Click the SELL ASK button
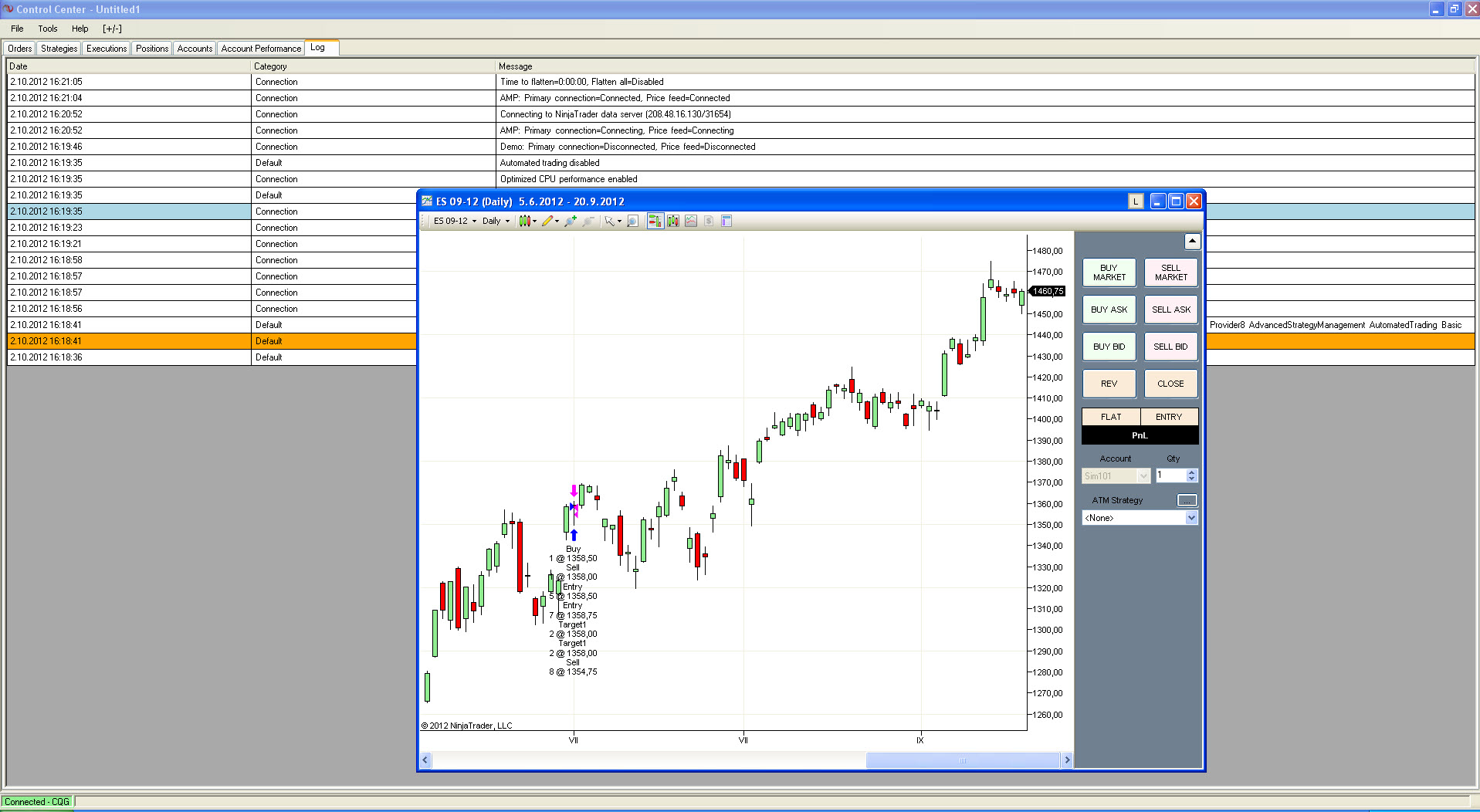Viewport: 1480px width, 812px height. pyautogui.click(x=1171, y=310)
